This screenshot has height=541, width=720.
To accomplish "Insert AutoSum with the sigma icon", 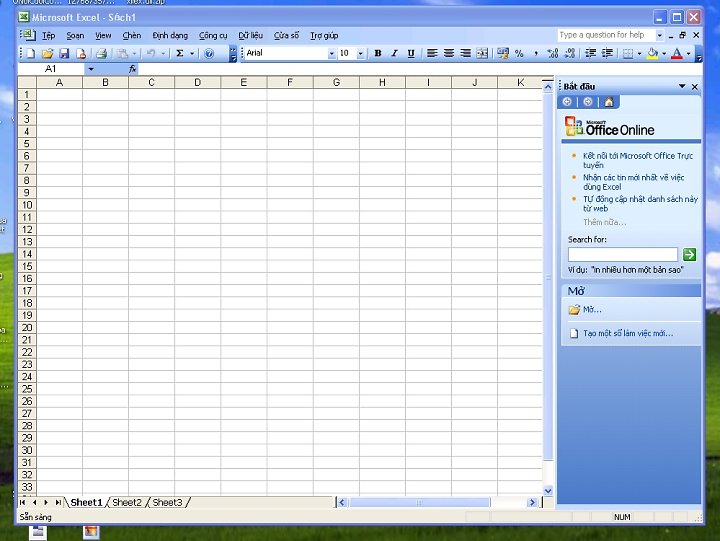I will coord(180,53).
